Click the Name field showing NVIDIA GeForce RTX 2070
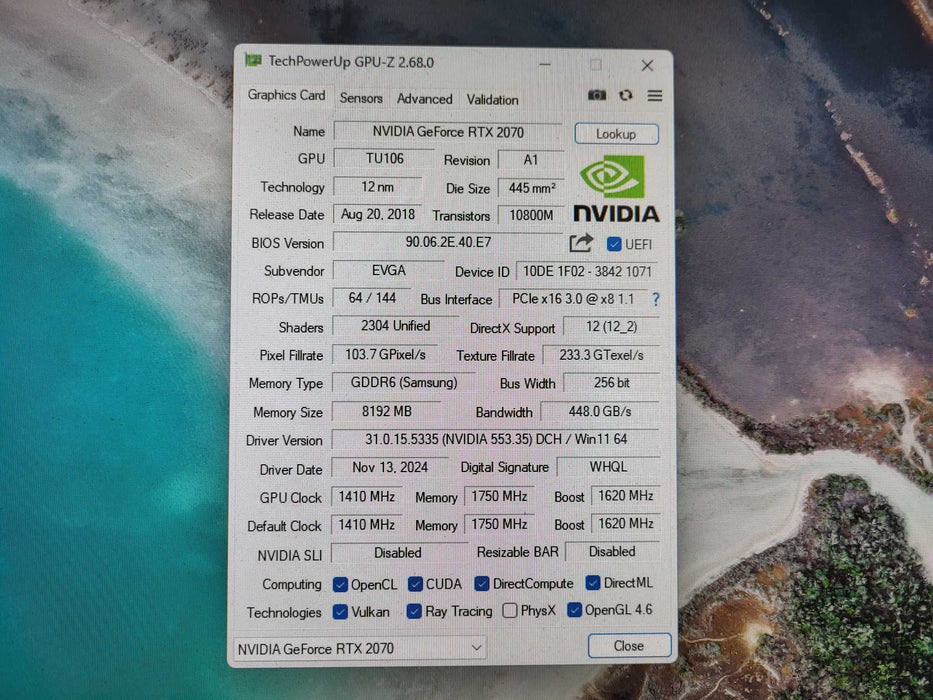The width and height of the screenshot is (933, 700). [448, 132]
